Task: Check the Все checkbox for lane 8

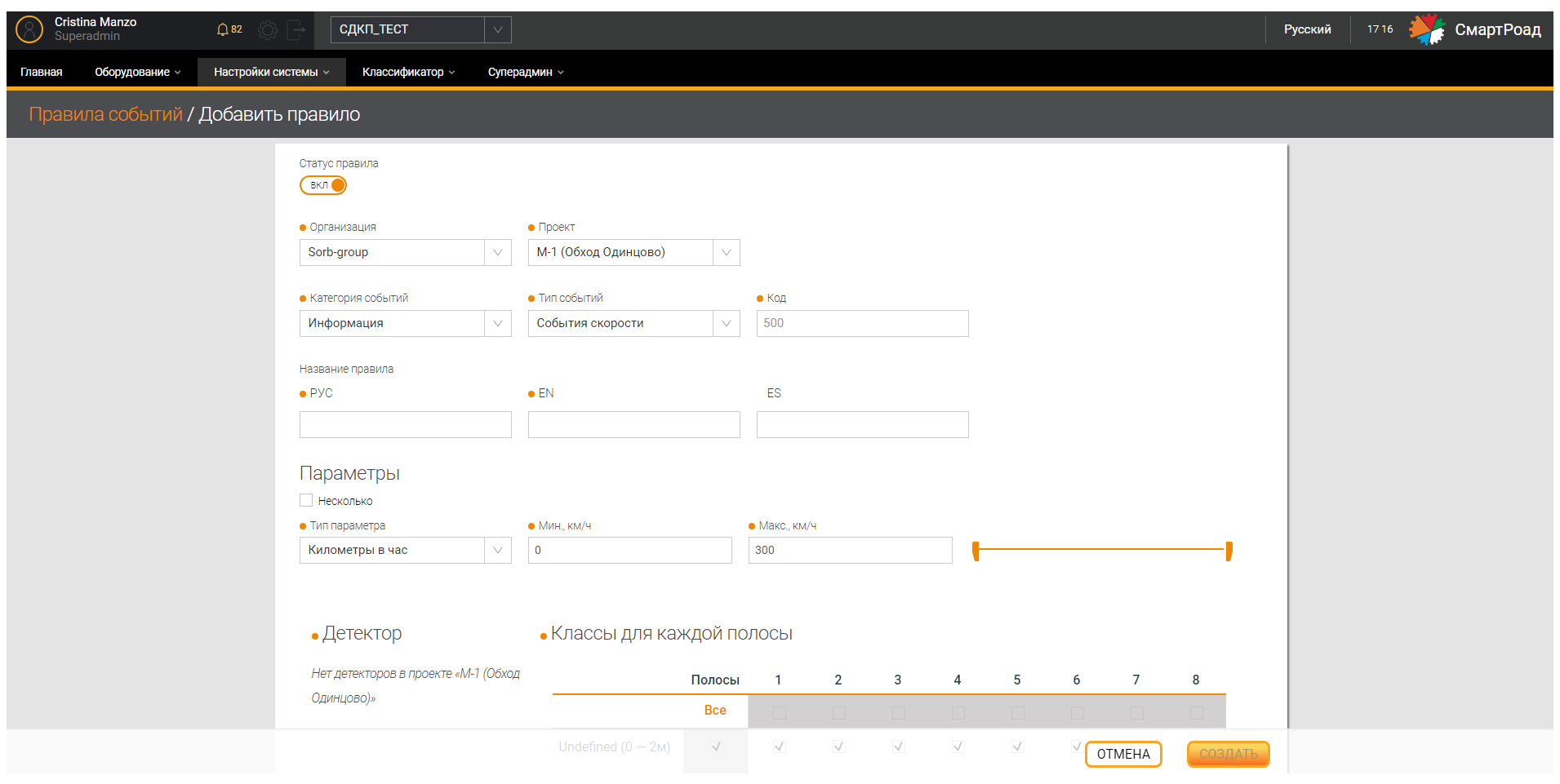Action: [x=1196, y=713]
